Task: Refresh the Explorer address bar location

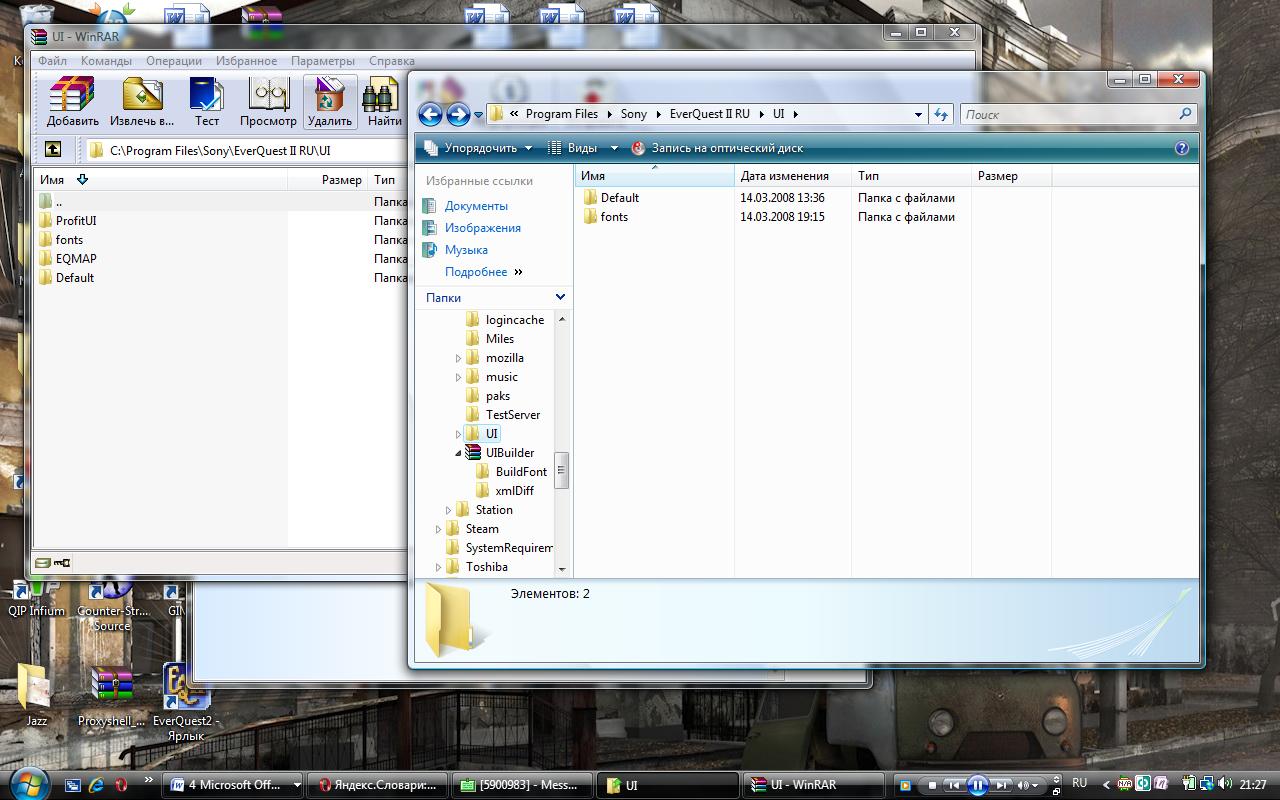Action: [x=940, y=114]
